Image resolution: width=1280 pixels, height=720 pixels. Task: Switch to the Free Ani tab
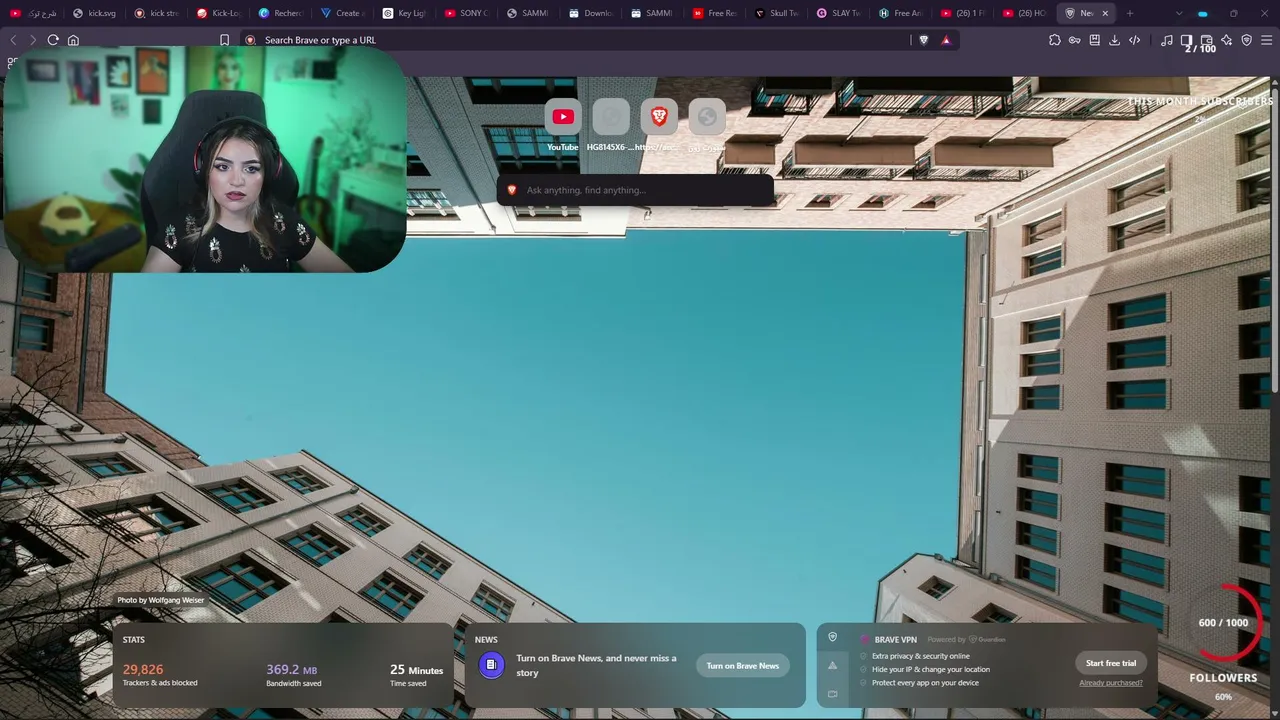(900, 13)
